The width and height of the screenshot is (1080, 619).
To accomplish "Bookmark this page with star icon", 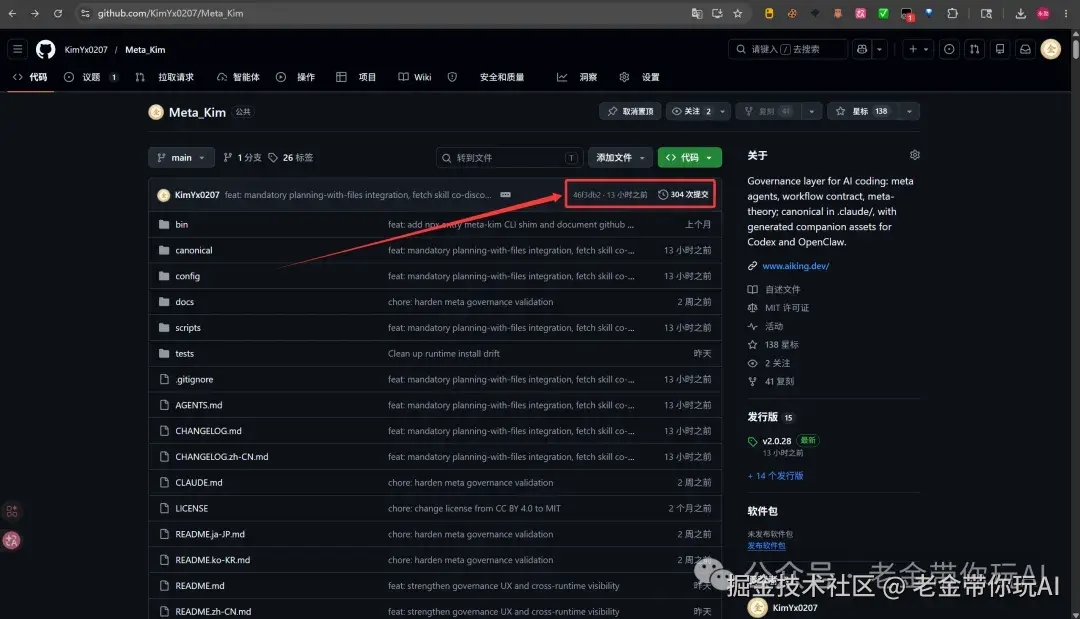I will coord(738,13).
